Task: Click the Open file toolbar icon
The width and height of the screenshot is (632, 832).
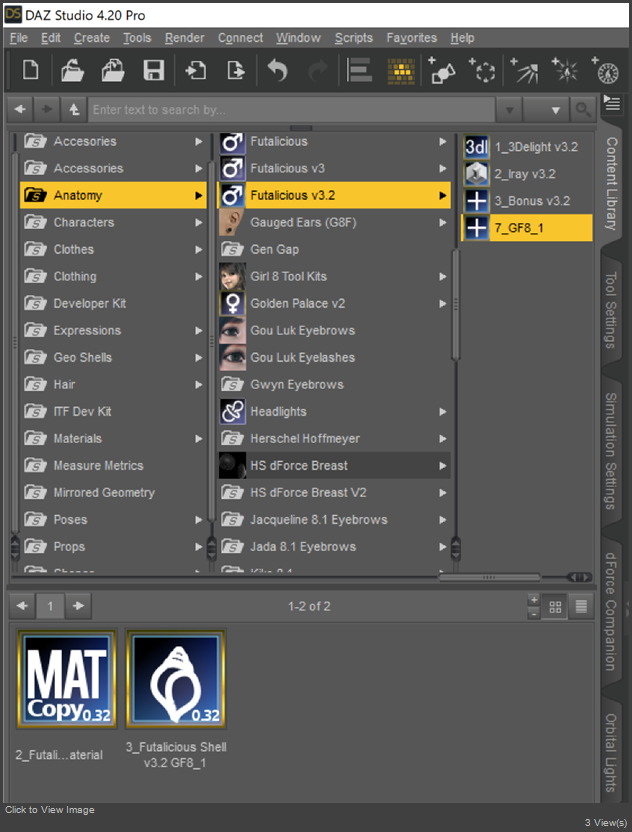Action: click(x=72, y=71)
